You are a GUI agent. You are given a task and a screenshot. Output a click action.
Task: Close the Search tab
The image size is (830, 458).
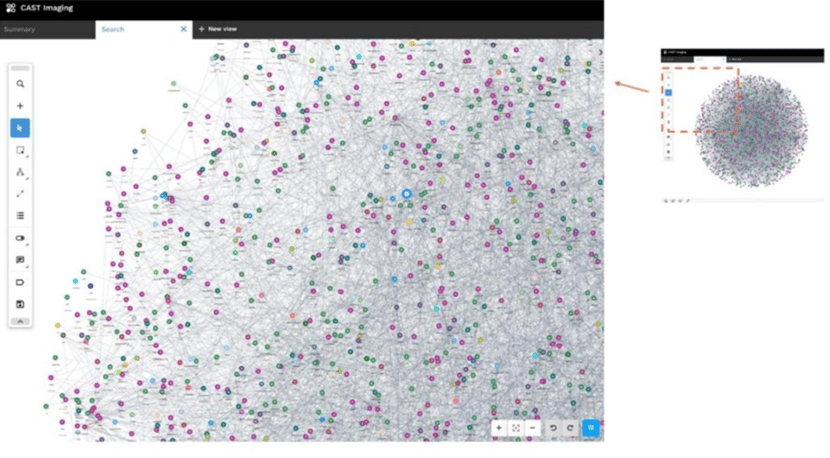coord(183,29)
